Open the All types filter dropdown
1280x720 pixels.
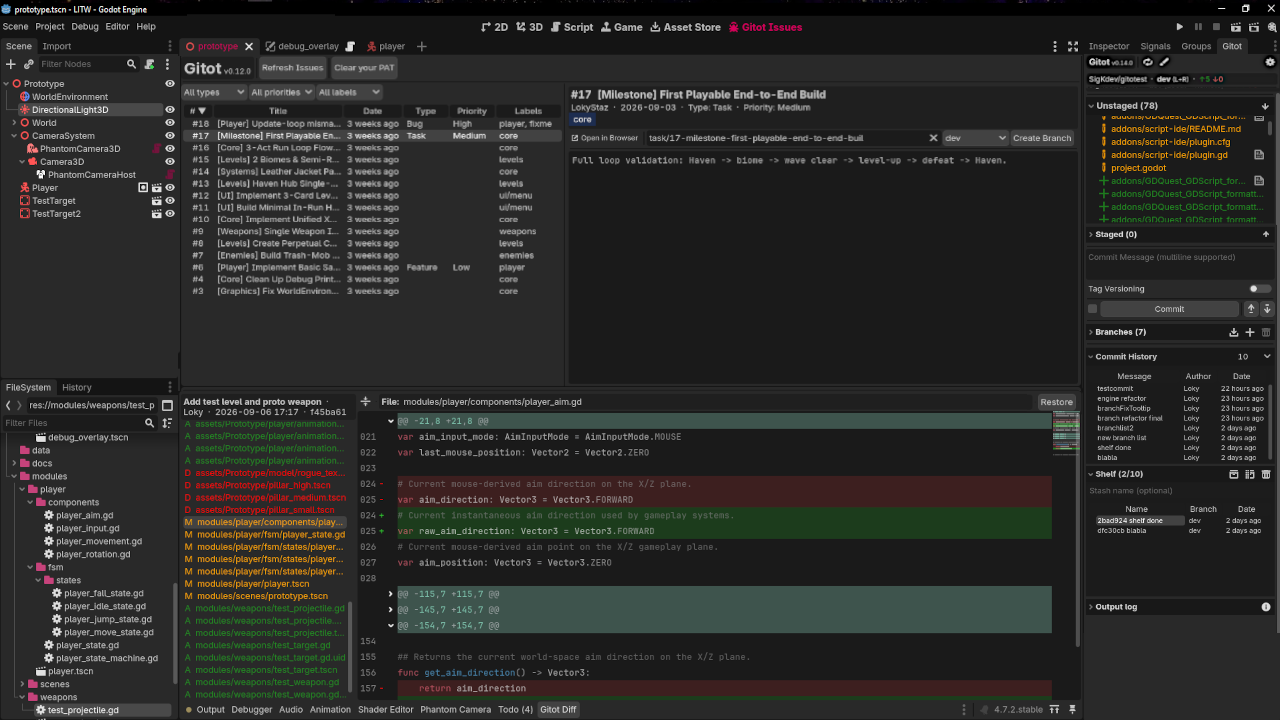pyautogui.click(x=214, y=93)
